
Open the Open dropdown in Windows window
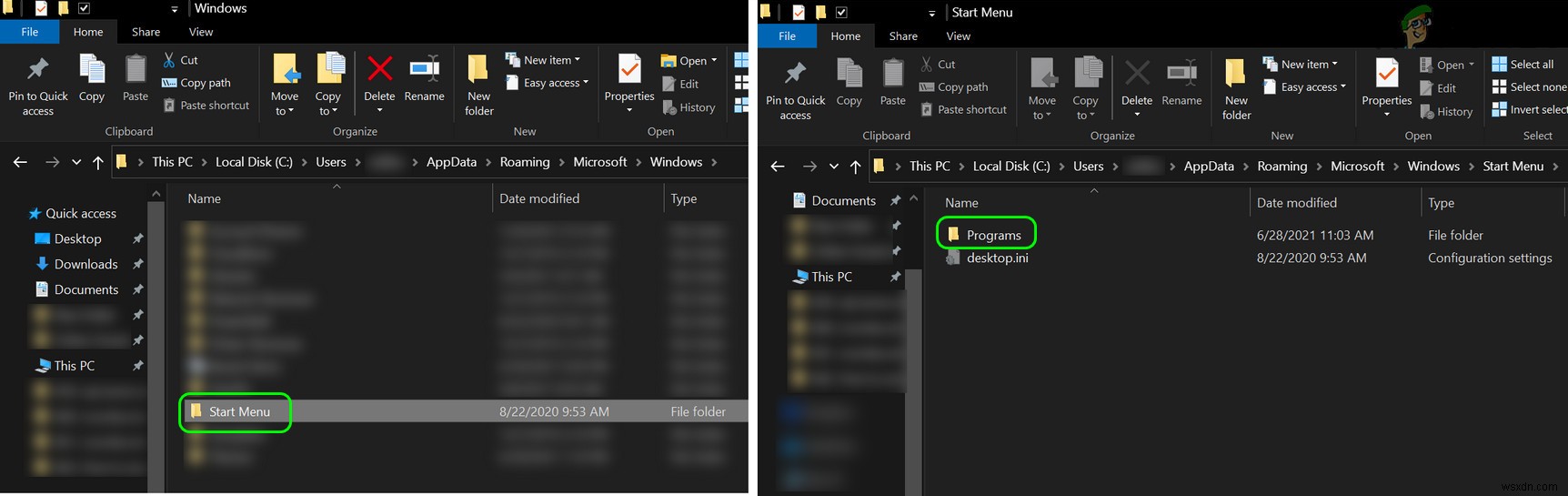click(x=689, y=61)
